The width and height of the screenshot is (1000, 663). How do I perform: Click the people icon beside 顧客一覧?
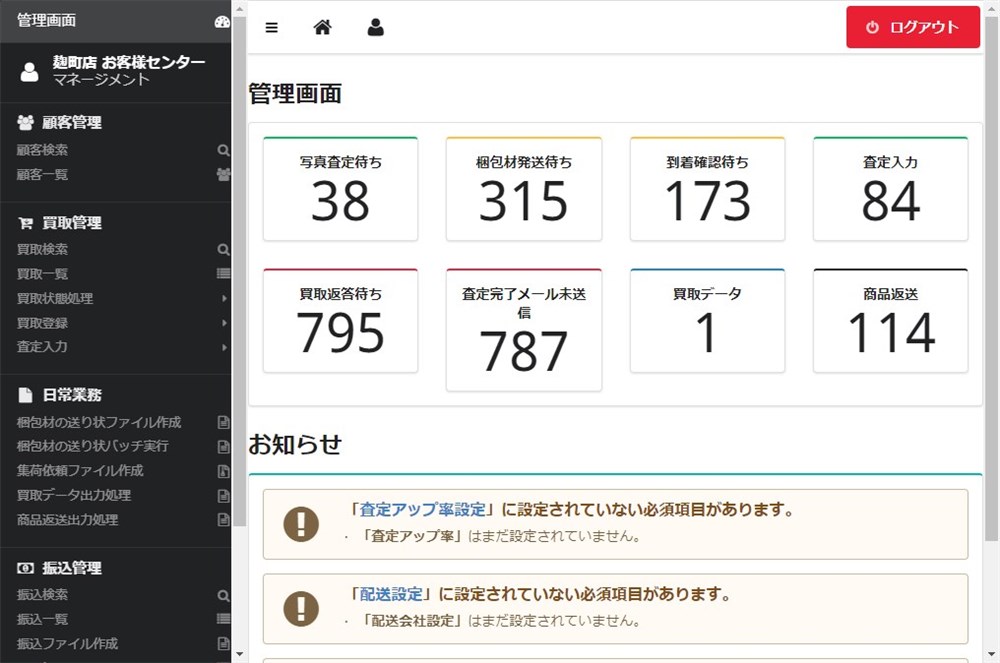point(222,175)
